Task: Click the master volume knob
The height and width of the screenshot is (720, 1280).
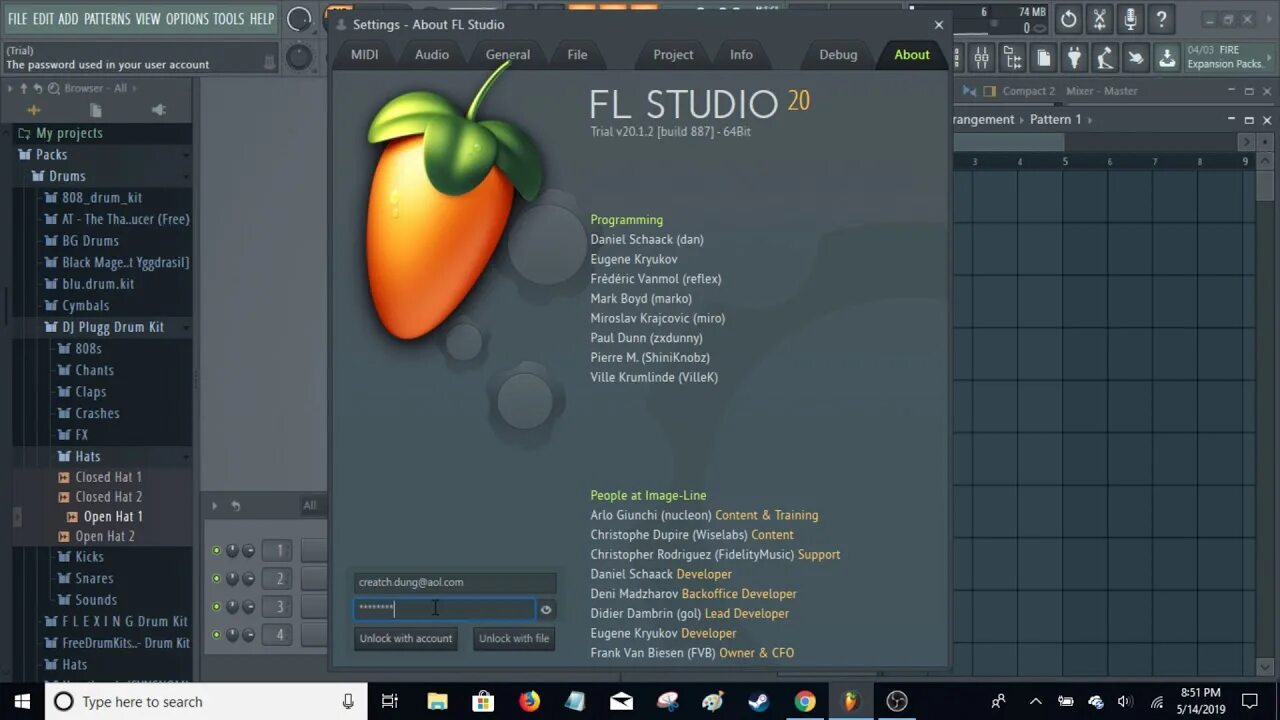Action: pos(299,19)
